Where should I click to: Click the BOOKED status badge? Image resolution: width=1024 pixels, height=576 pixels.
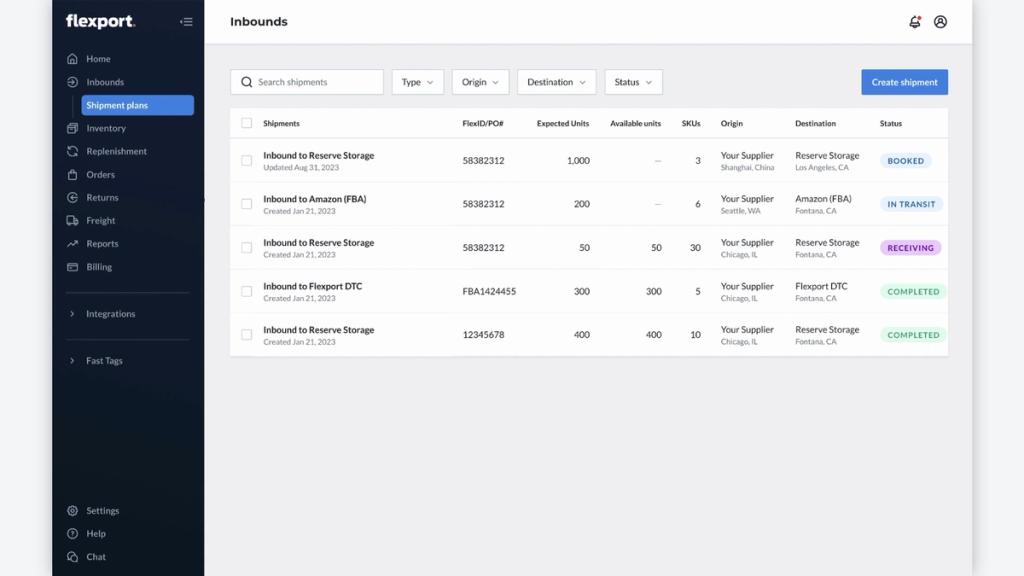[x=906, y=161]
